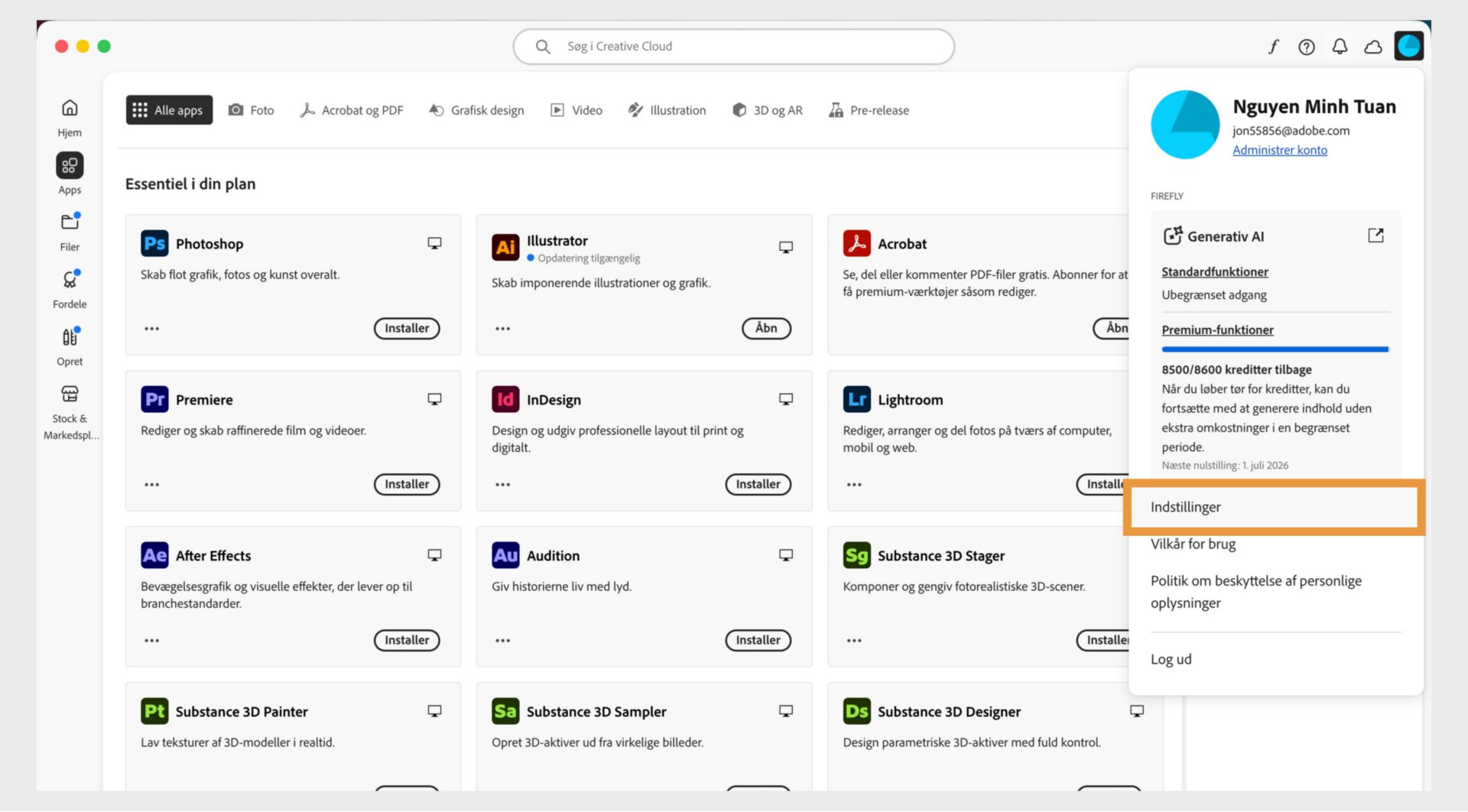Install Audition with Installer button
This screenshot has height=812, width=1468.
(758, 640)
